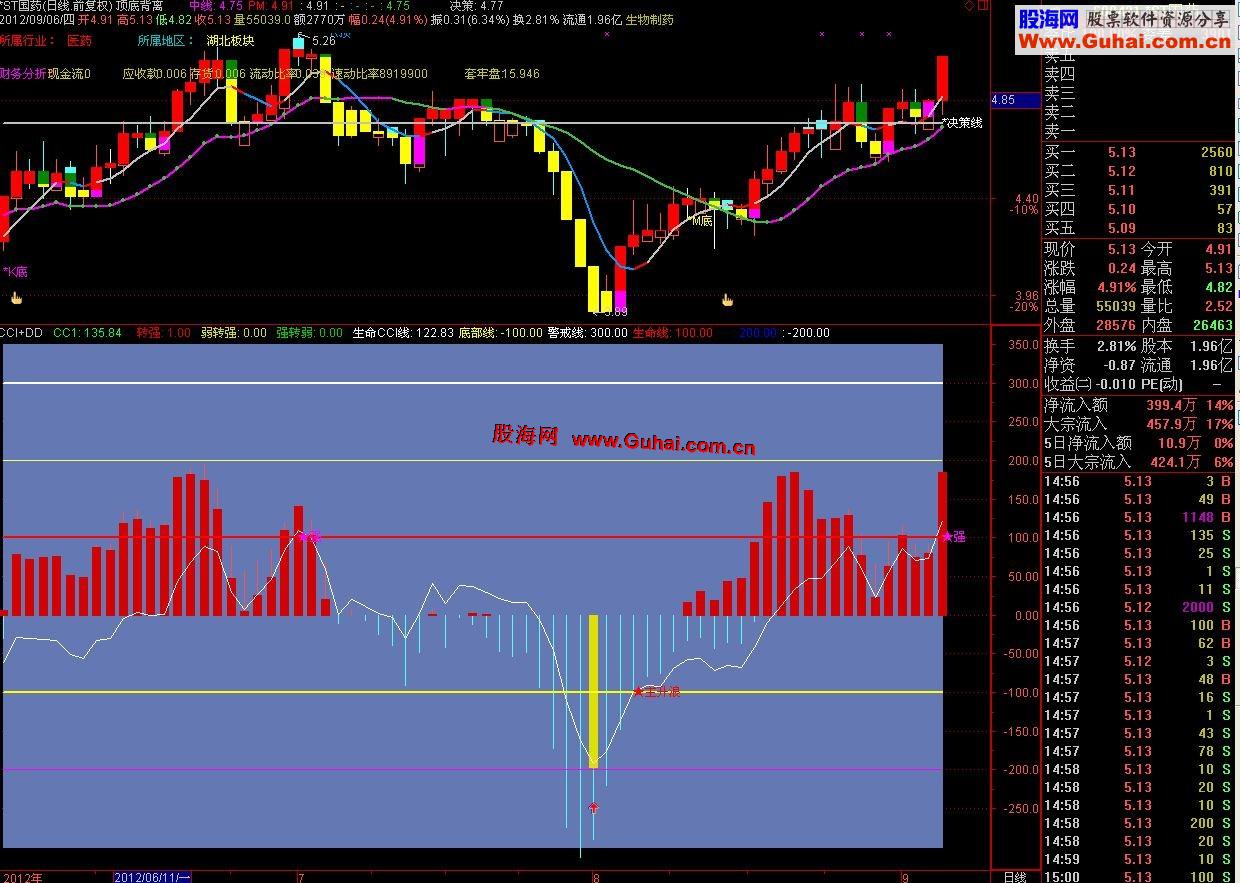Screen dimensions: 1240x883
Task: Click the CCI+DD indicator title
Action: [x=20, y=333]
